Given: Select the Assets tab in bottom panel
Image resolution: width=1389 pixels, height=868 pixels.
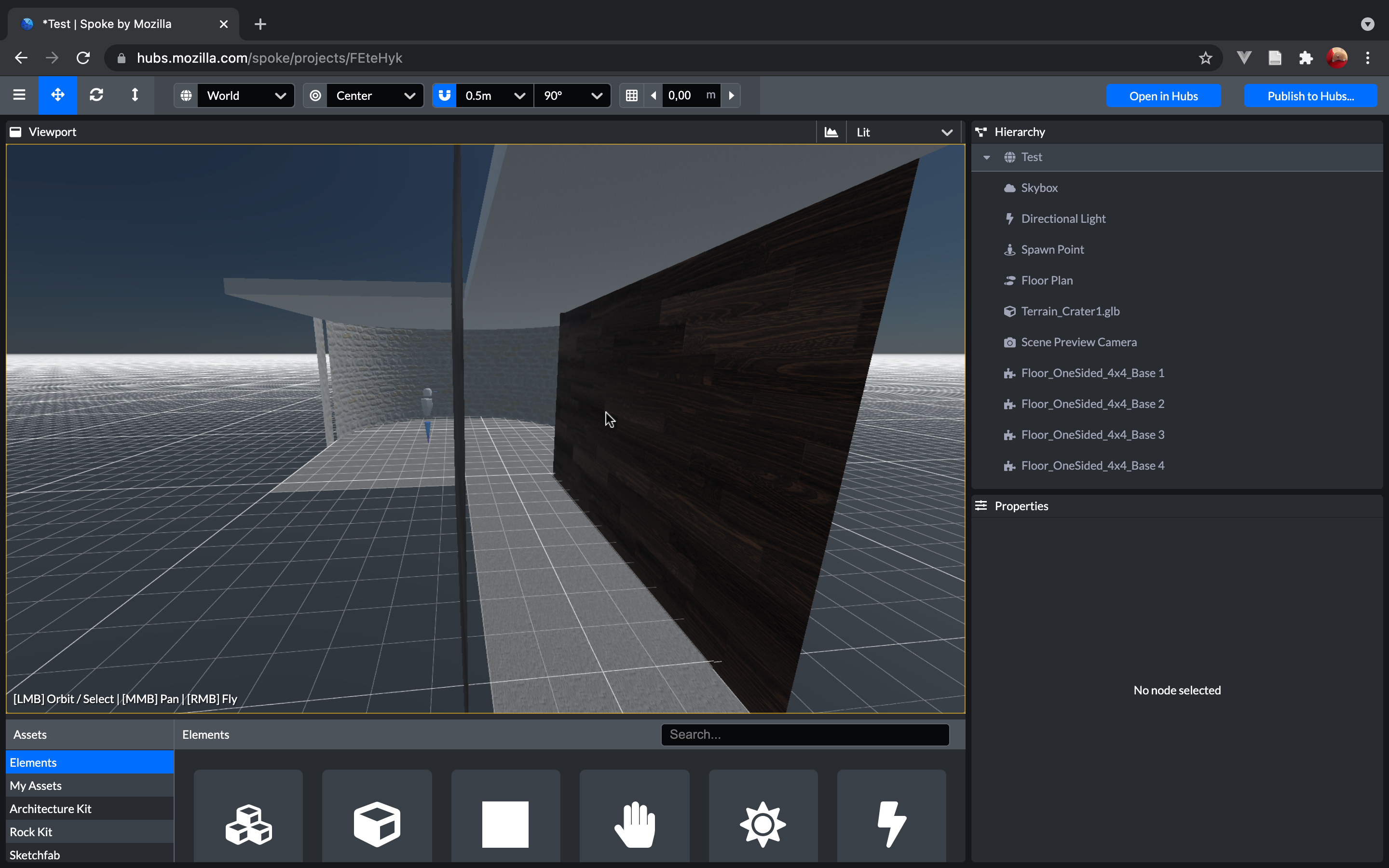Looking at the screenshot, I should [x=29, y=734].
